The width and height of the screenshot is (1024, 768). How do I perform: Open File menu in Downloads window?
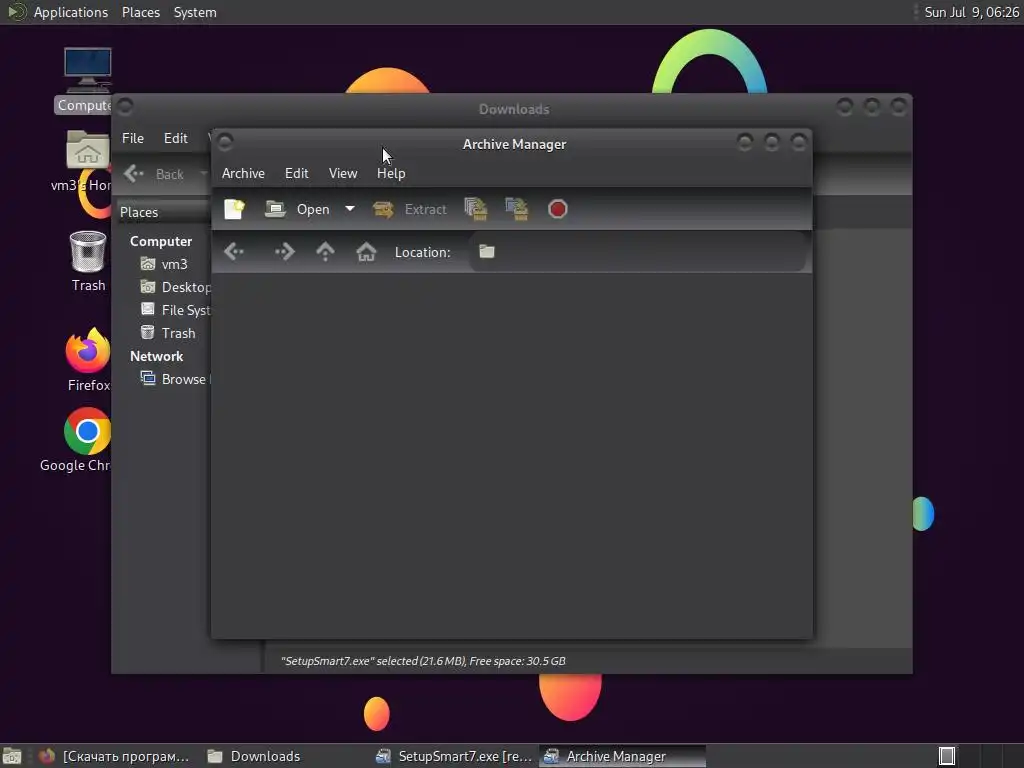[x=133, y=138]
